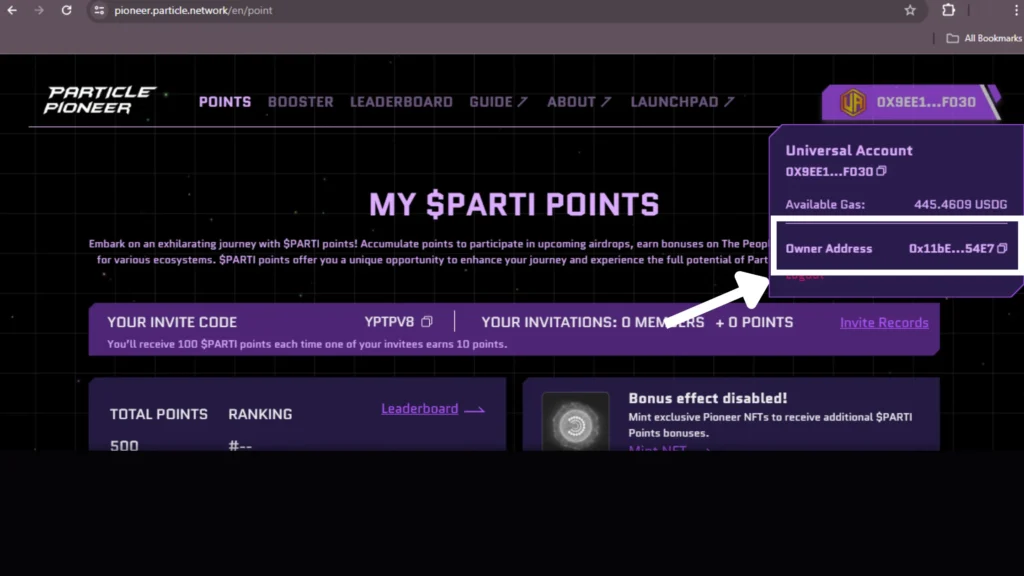Copy the Universal Account address
The image size is (1024, 576).
tap(882, 171)
